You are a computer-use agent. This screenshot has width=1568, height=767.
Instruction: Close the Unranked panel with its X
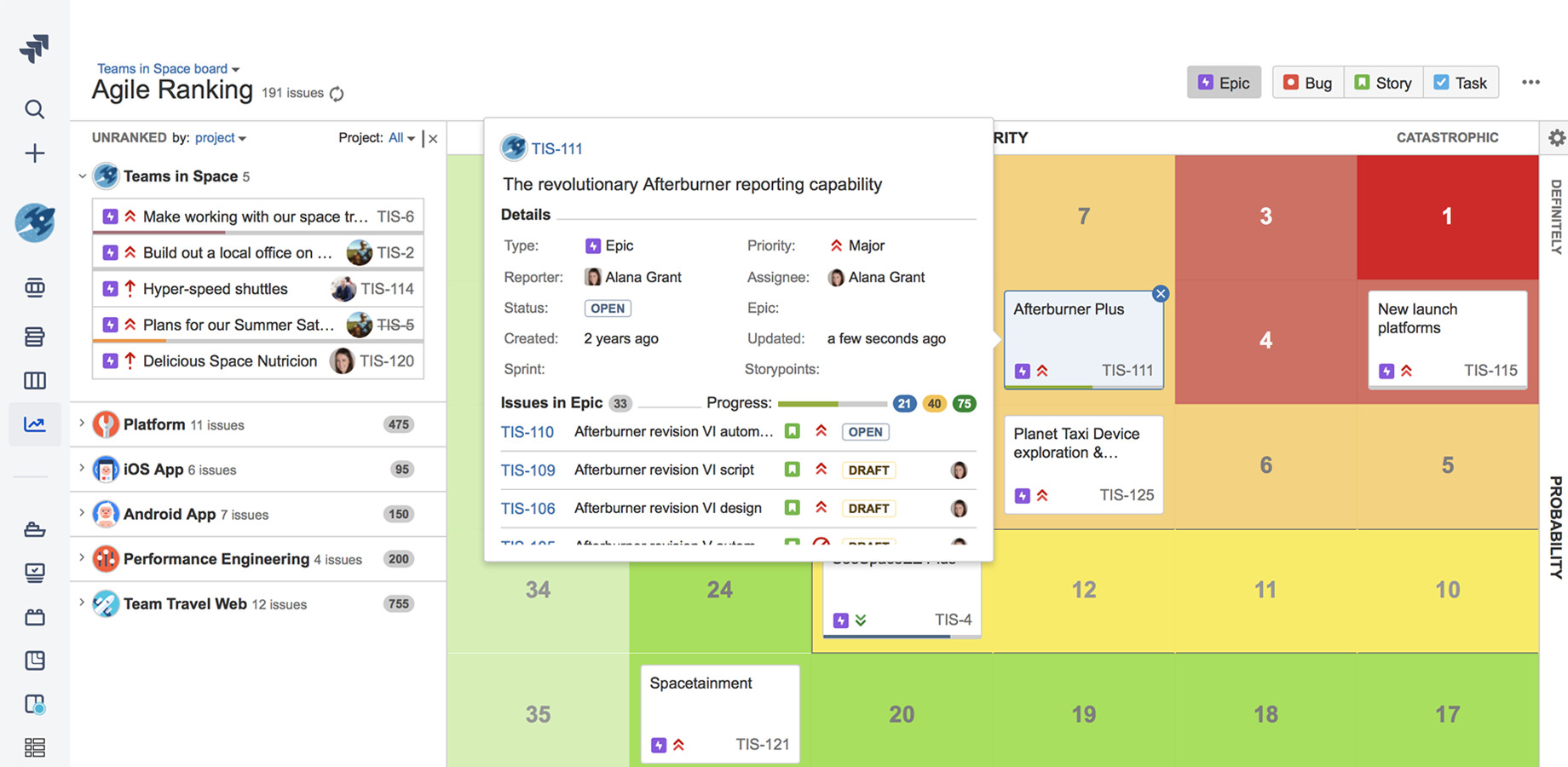coord(433,137)
